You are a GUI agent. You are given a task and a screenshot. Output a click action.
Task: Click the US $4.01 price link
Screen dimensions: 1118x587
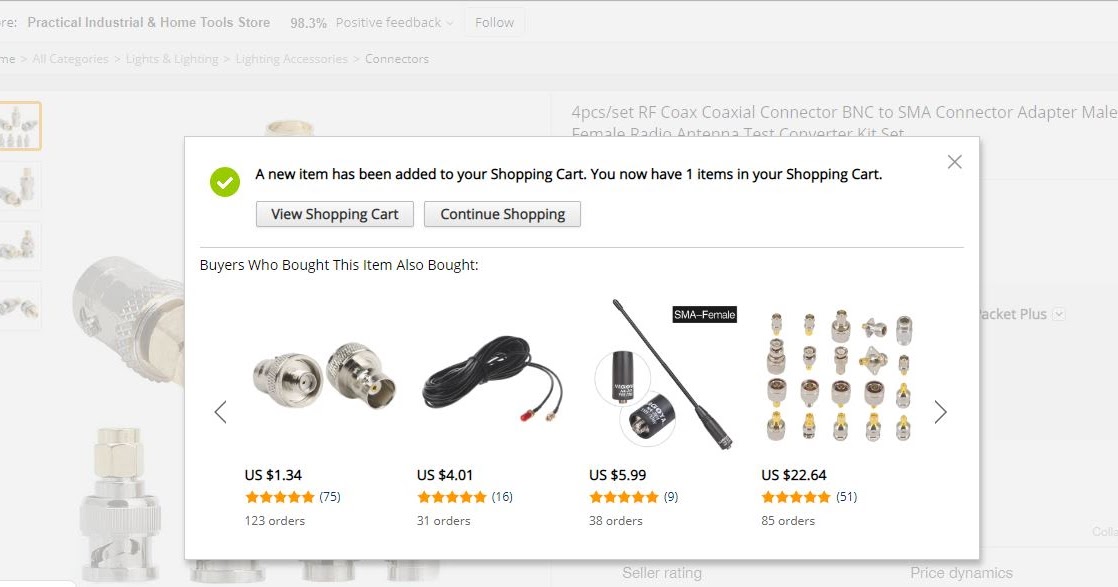click(x=445, y=475)
